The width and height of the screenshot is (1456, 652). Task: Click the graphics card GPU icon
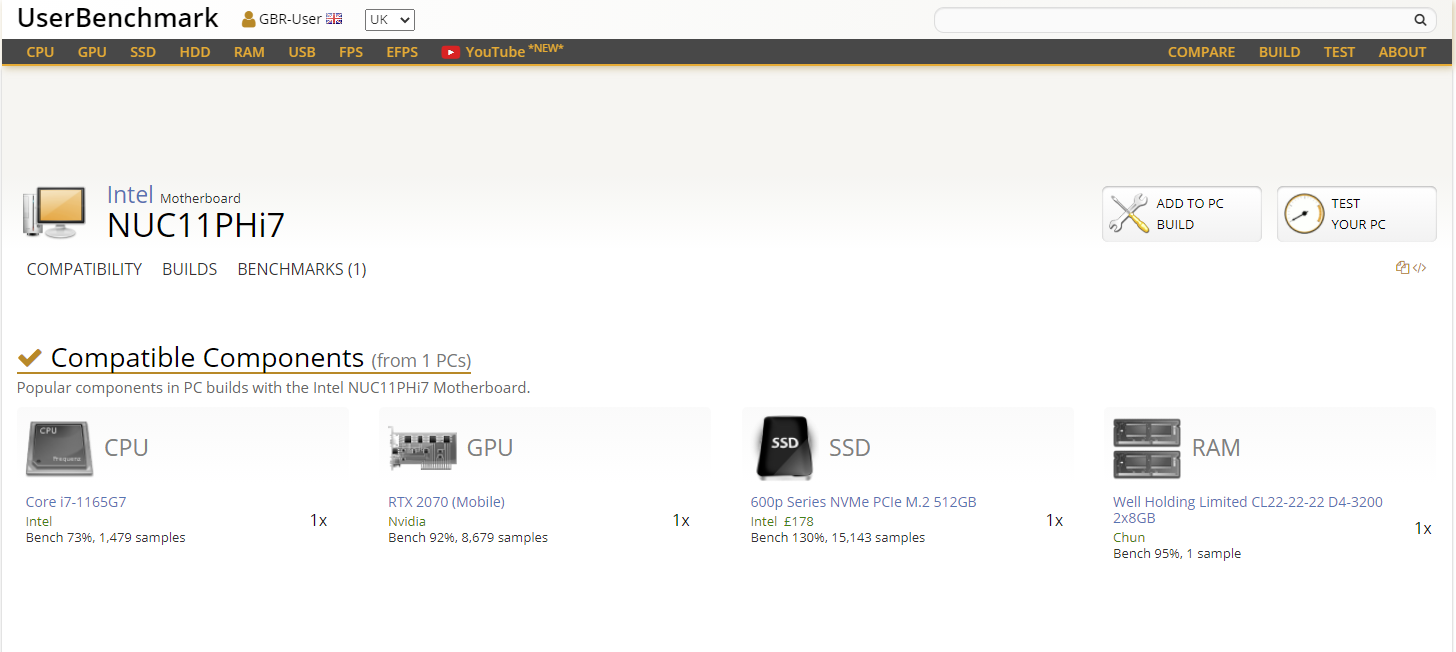[422, 448]
